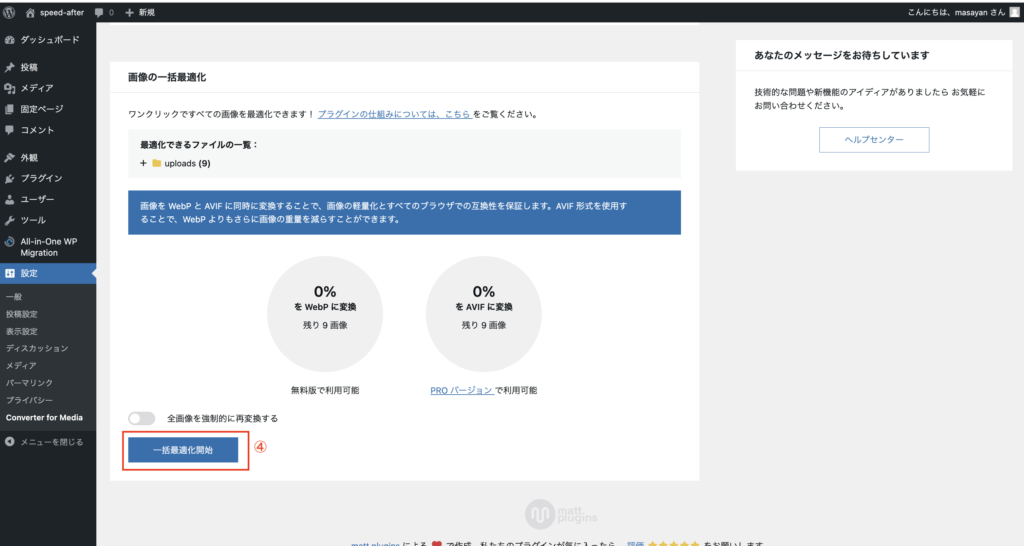This screenshot has width=1024, height=546.
Task: Click the plus 新規 button in admin bar
Action: coord(140,12)
